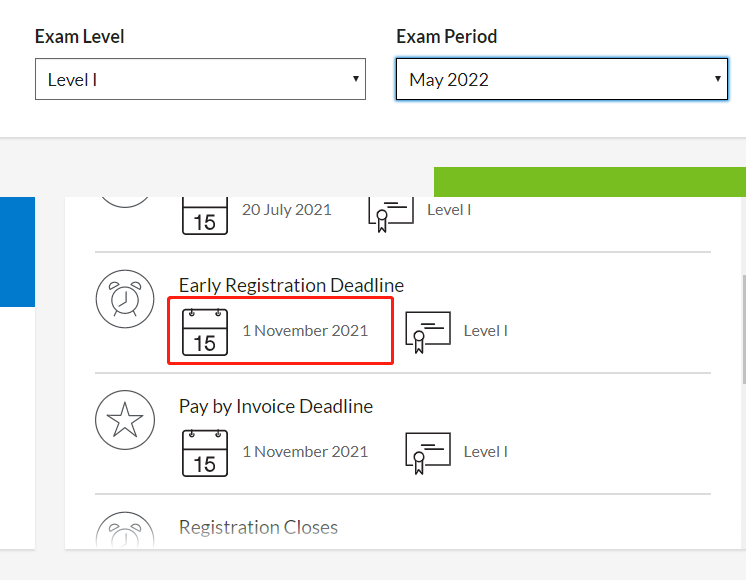Click certificate icon in Early Registration Deadline row

tap(428, 331)
